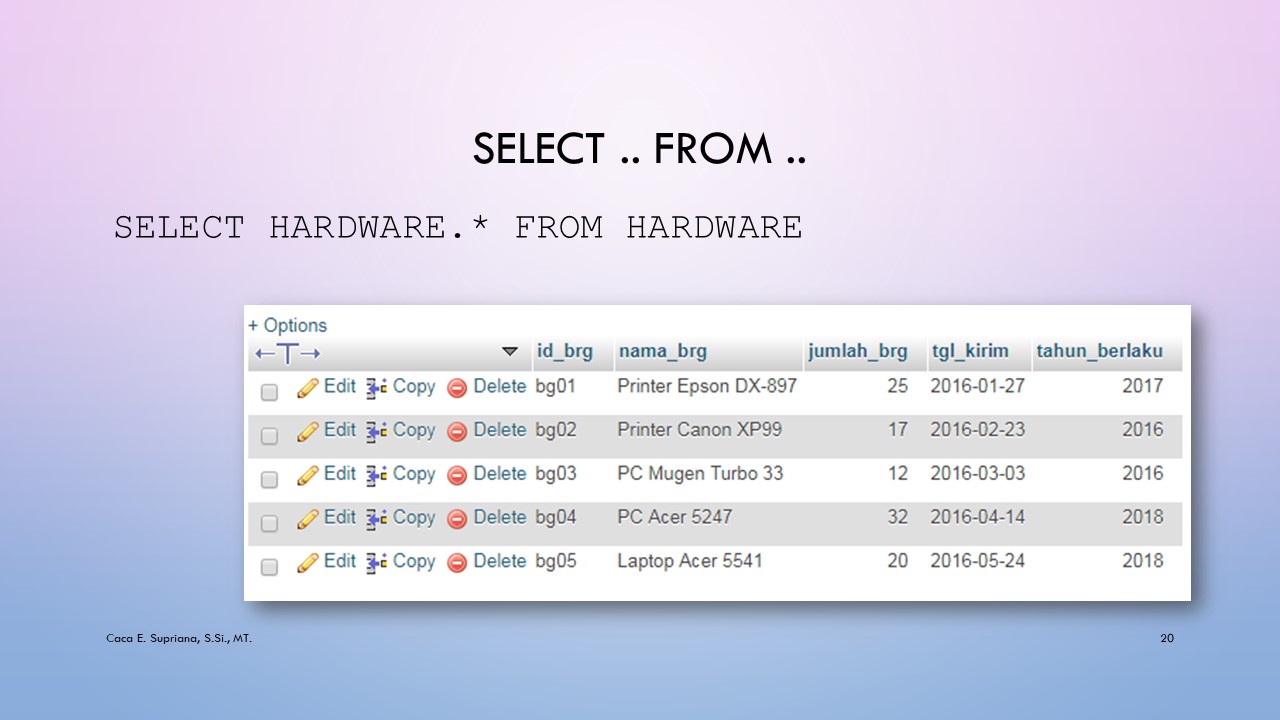Tick the checkbox for row bg04

click(269, 523)
